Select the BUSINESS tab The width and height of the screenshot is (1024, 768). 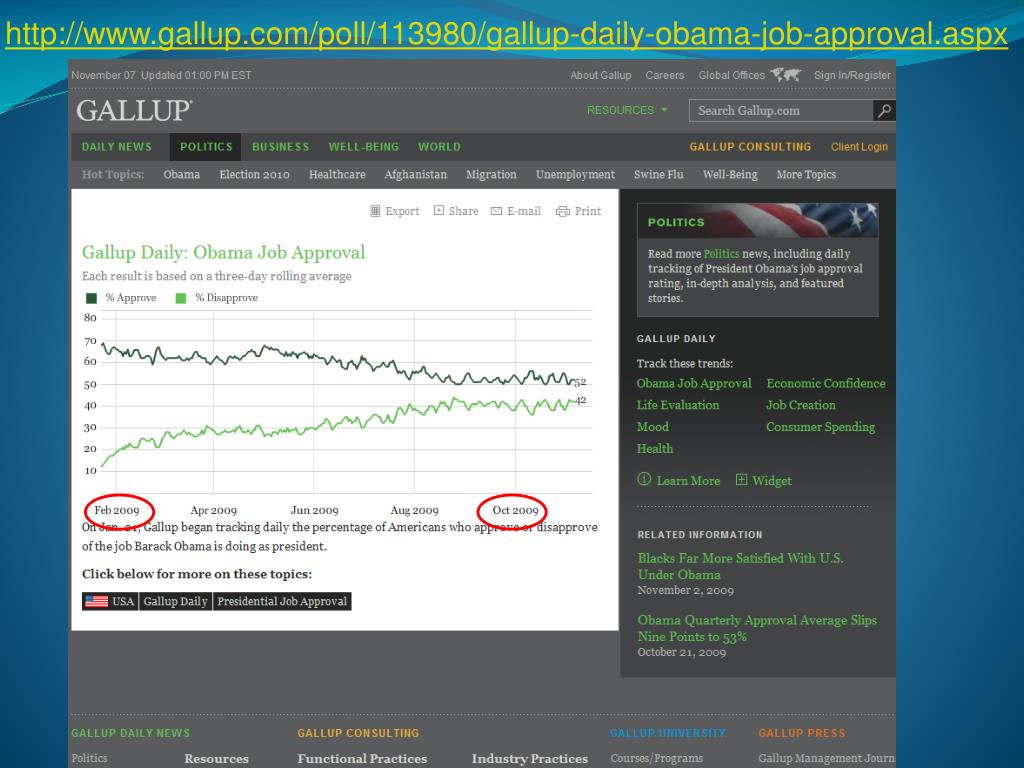point(281,147)
